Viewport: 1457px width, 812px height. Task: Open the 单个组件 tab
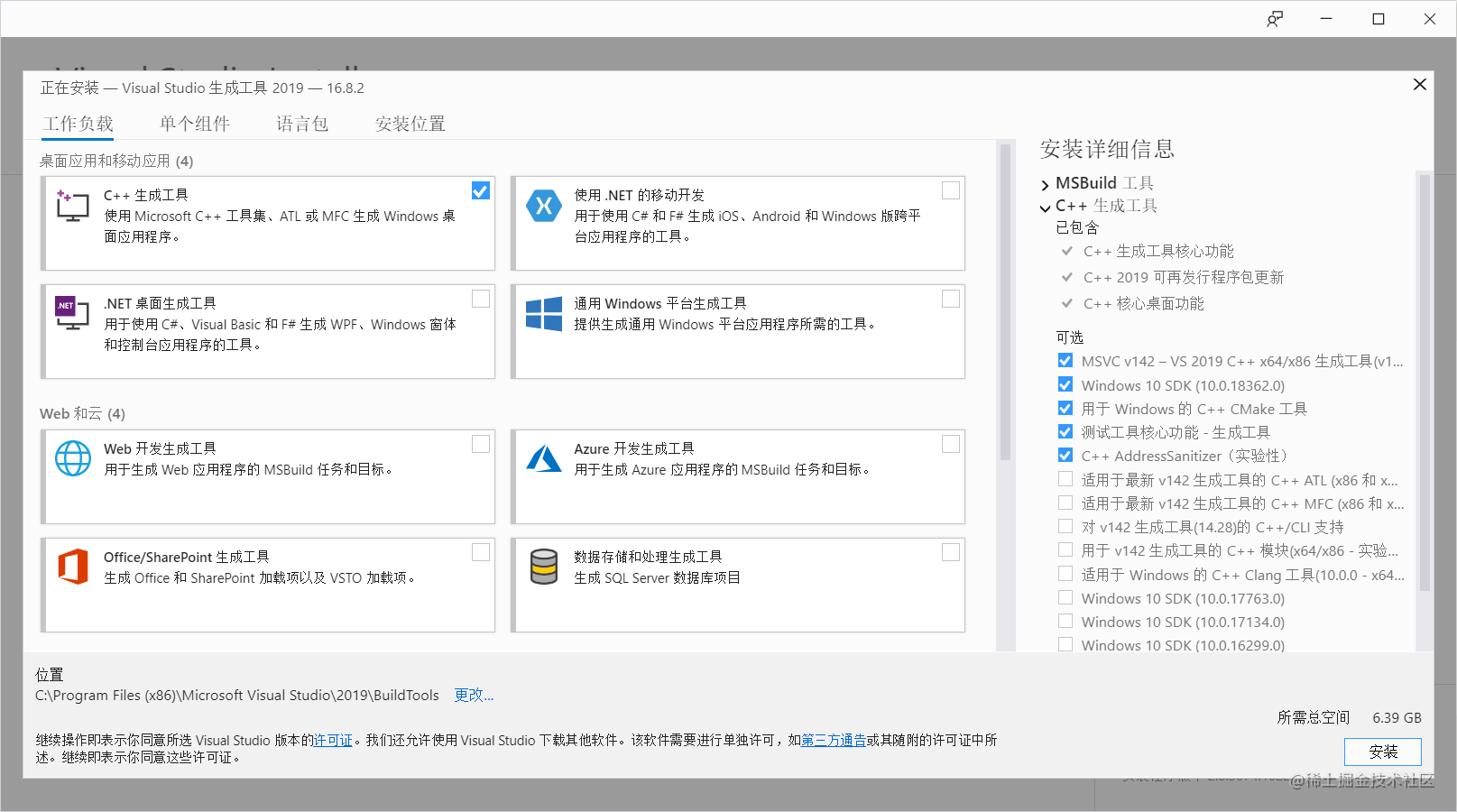click(195, 124)
